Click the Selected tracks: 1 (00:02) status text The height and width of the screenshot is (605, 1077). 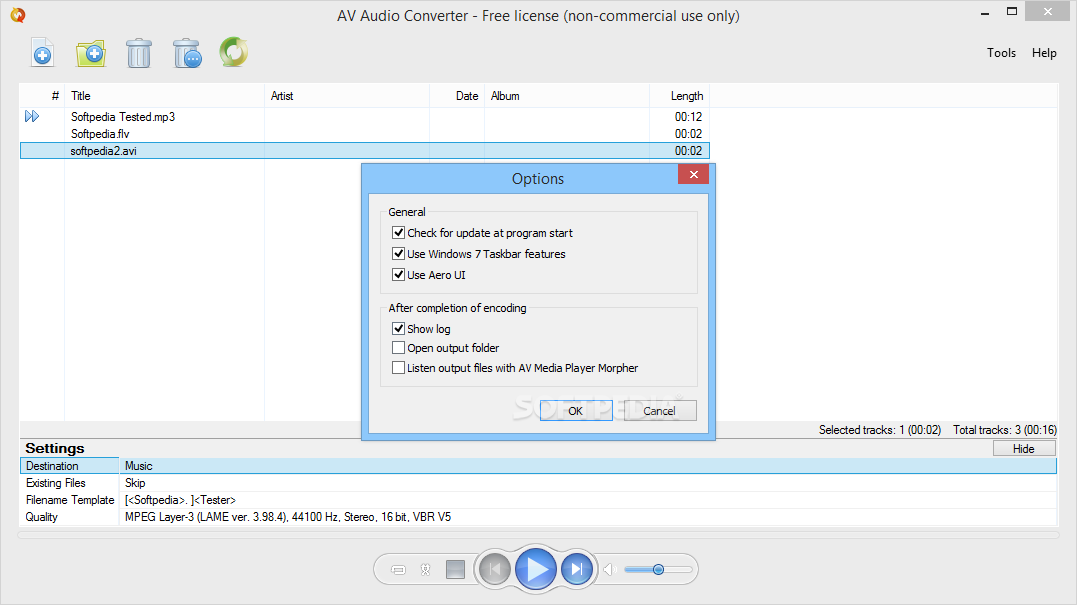click(x=880, y=430)
